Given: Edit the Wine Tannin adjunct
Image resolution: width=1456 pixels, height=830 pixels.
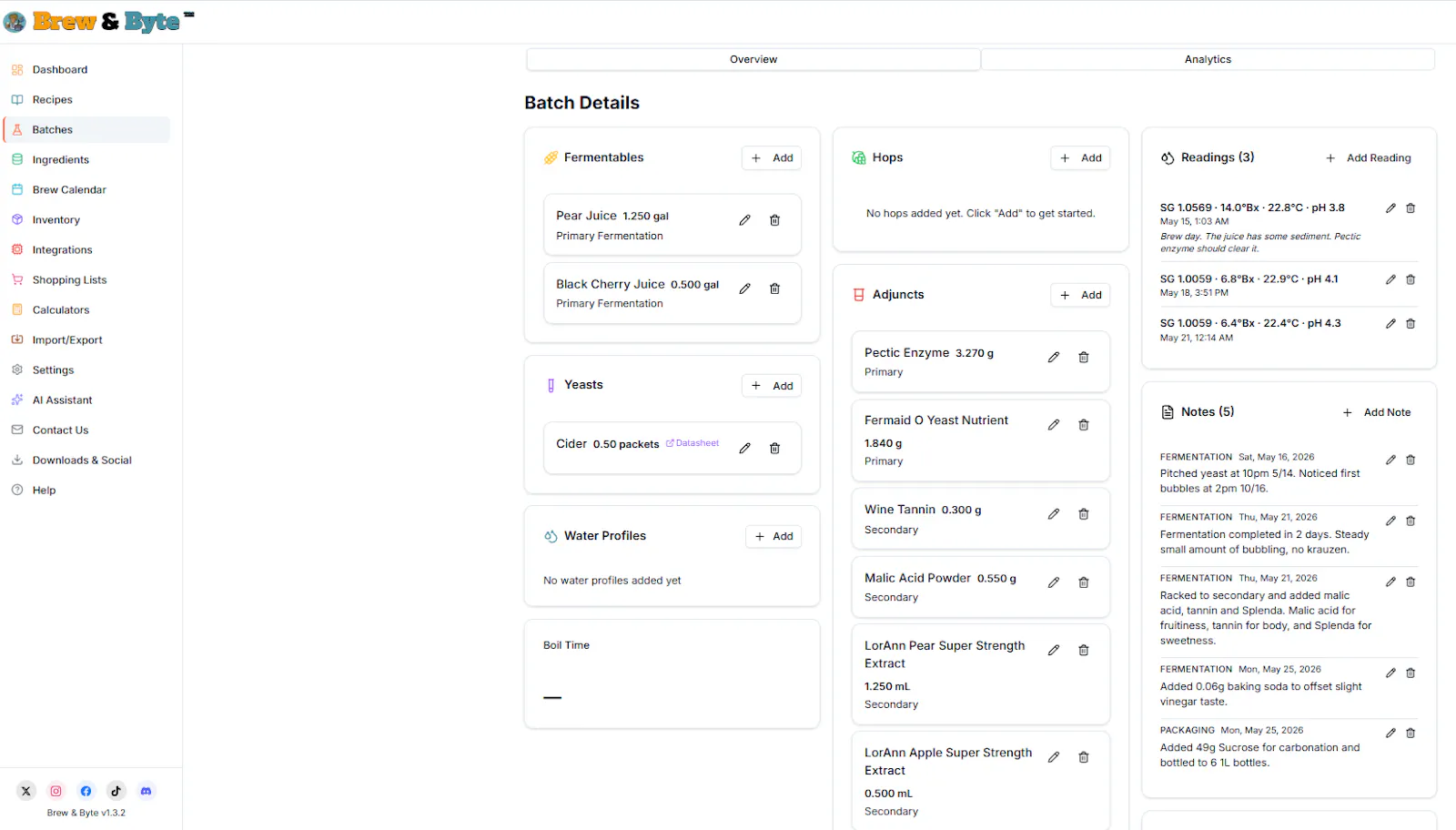Looking at the screenshot, I should coord(1053,514).
